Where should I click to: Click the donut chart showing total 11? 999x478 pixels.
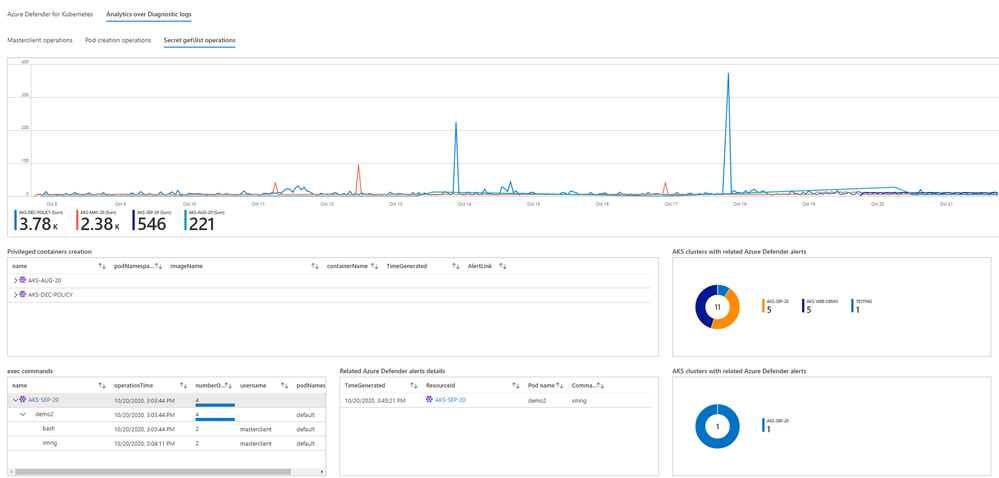(x=717, y=307)
